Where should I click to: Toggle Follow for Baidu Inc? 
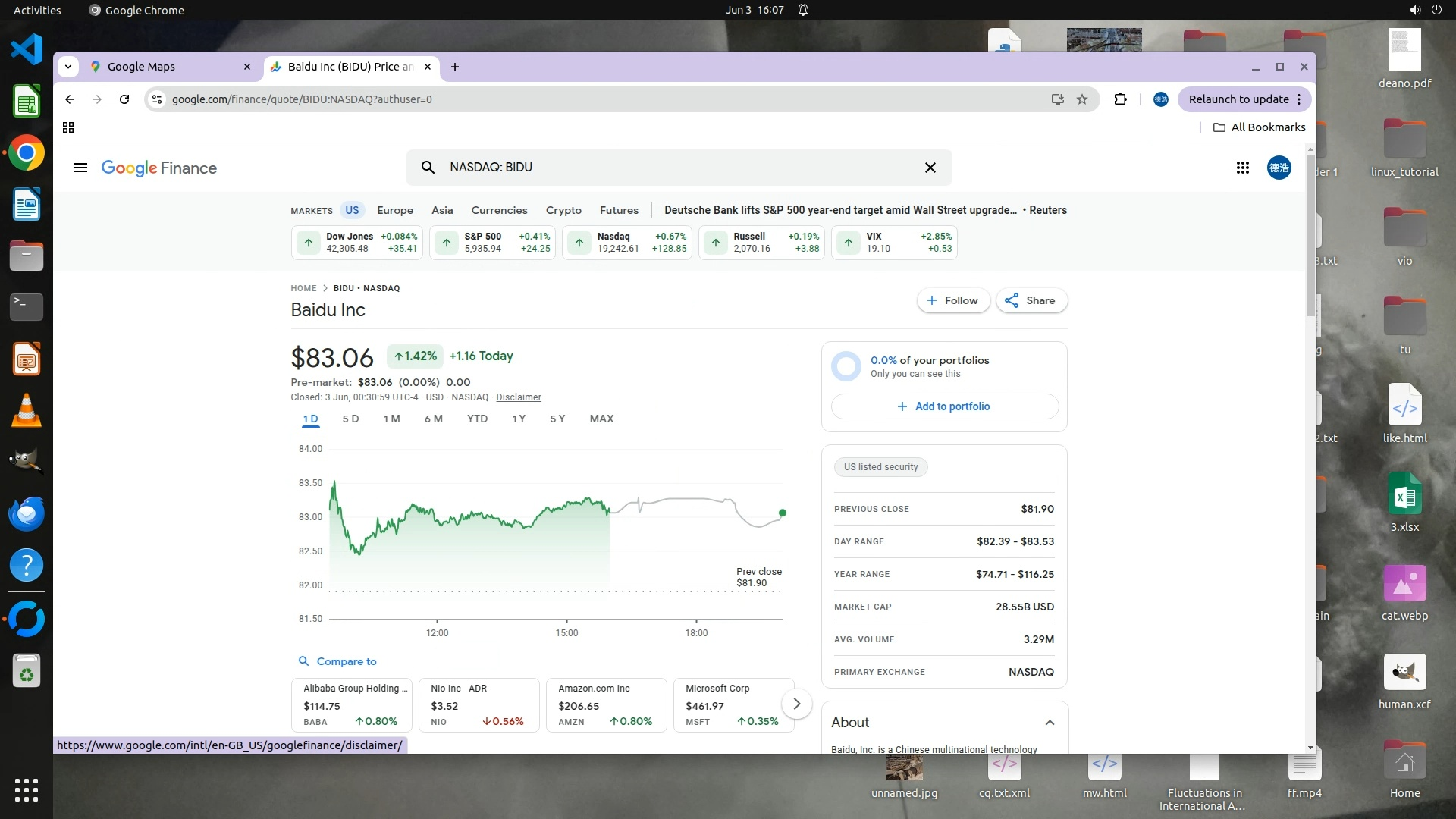[x=952, y=300]
